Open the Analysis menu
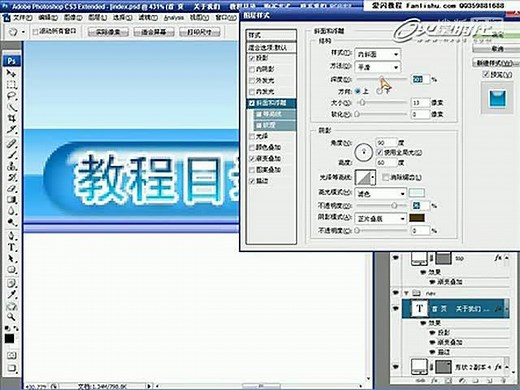The height and width of the screenshot is (390, 520). point(174,17)
